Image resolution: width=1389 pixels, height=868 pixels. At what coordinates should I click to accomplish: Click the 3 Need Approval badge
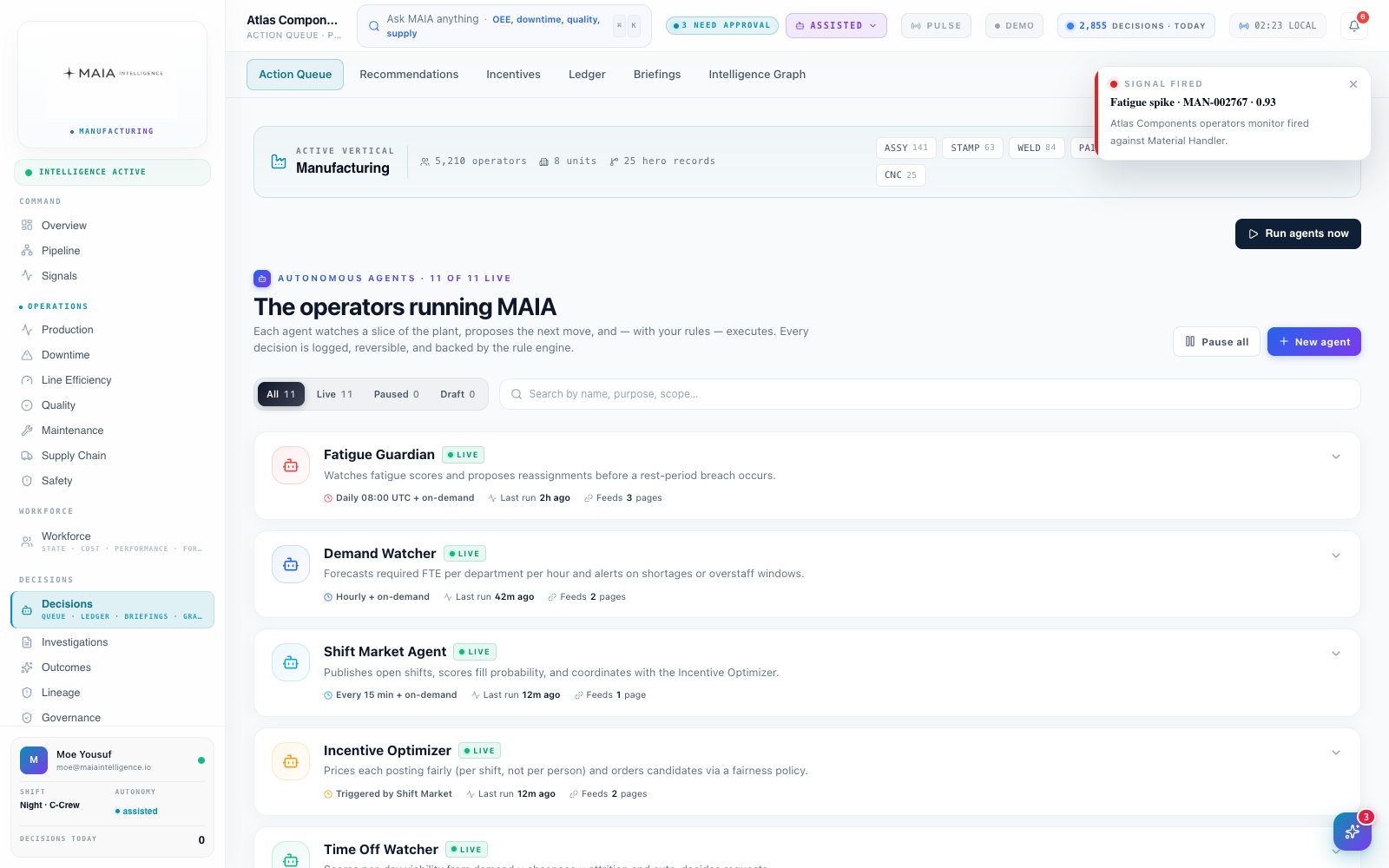coord(722,26)
